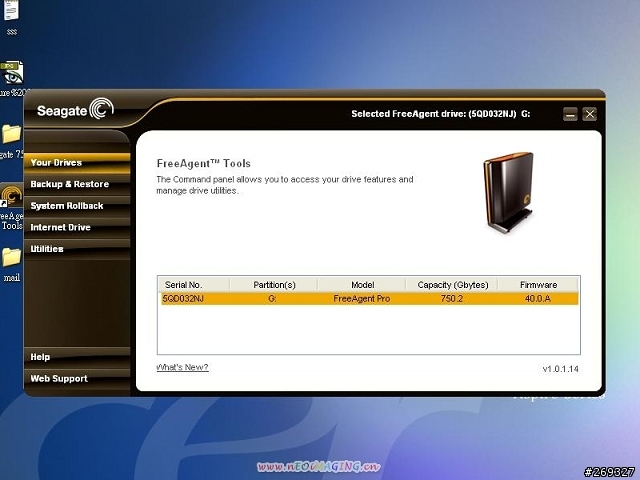The height and width of the screenshot is (480, 640).
Task: Click the v1.0.1.14 version text
Action: (x=560, y=369)
